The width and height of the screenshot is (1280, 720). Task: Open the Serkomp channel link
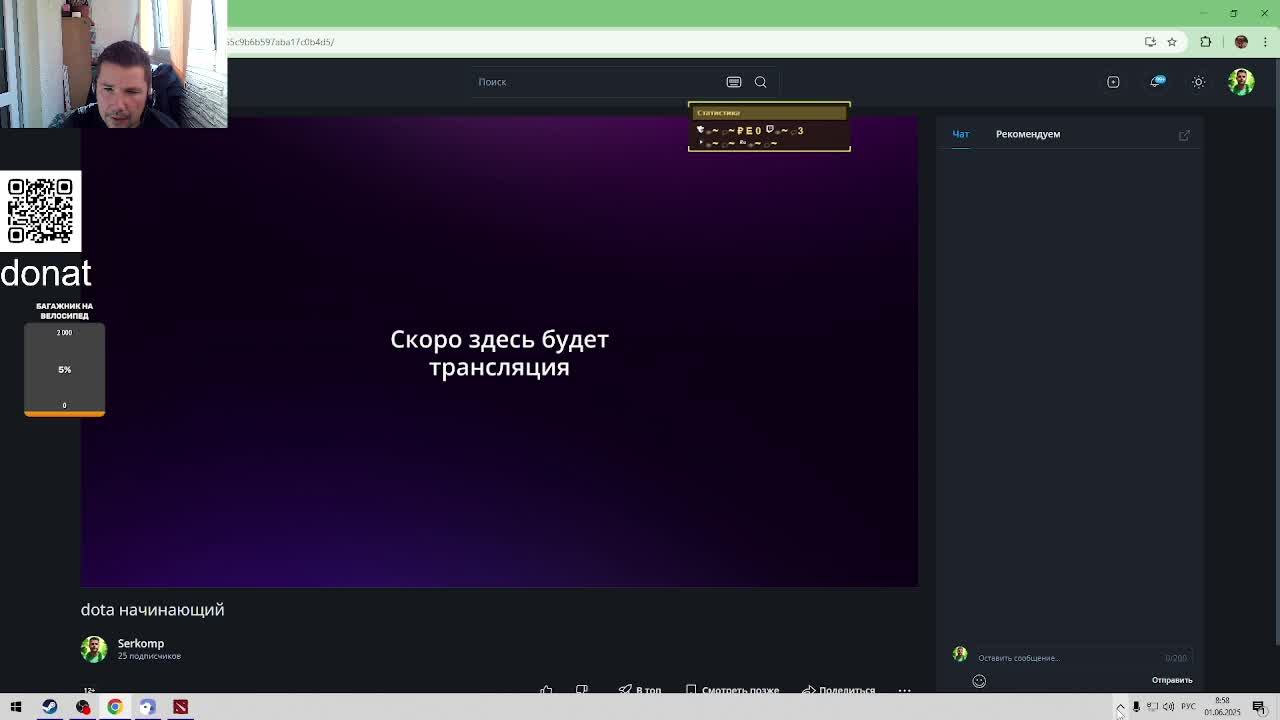(141, 644)
